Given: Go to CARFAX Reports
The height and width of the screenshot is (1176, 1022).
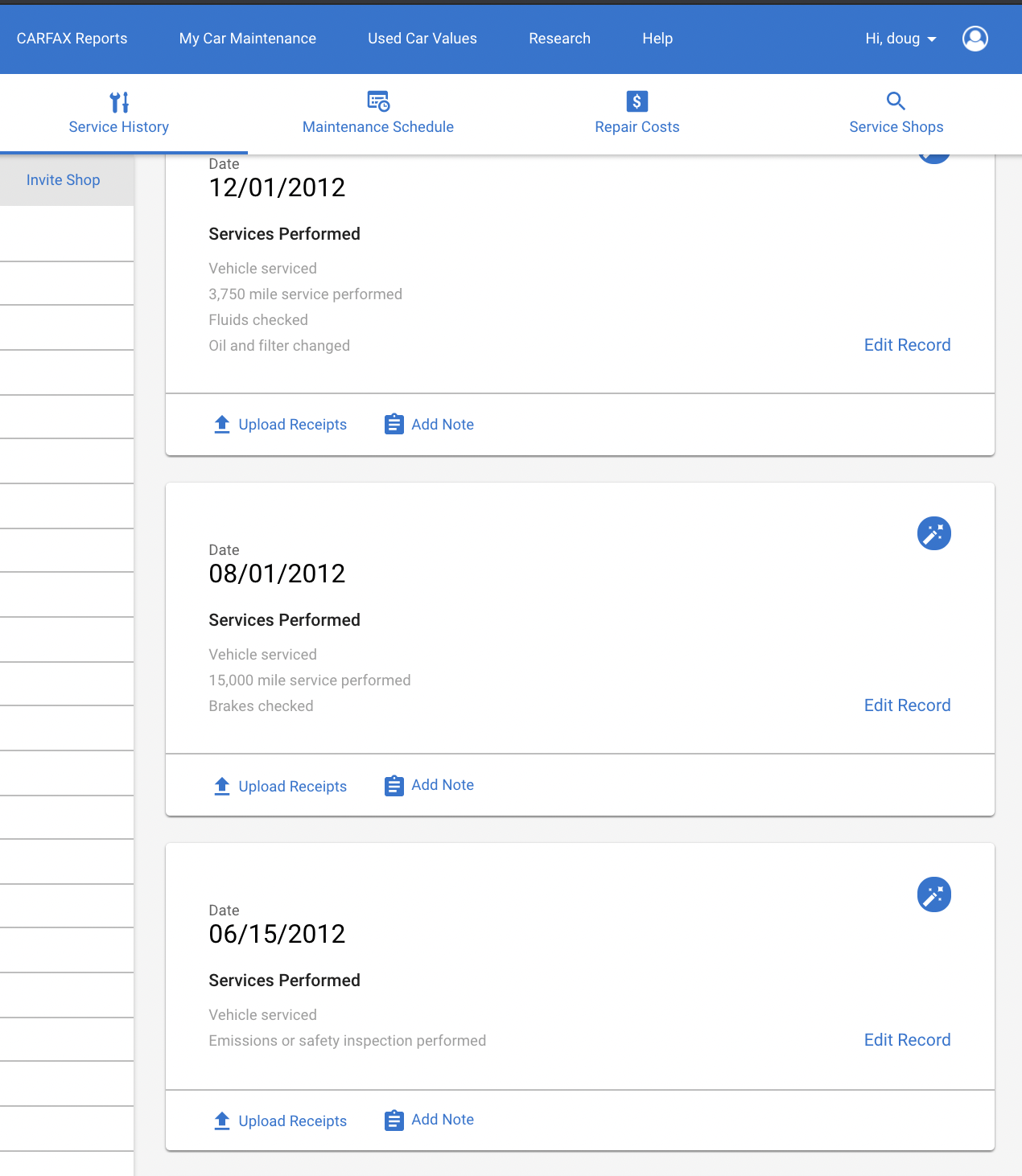Looking at the screenshot, I should click(x=72, y=39).
